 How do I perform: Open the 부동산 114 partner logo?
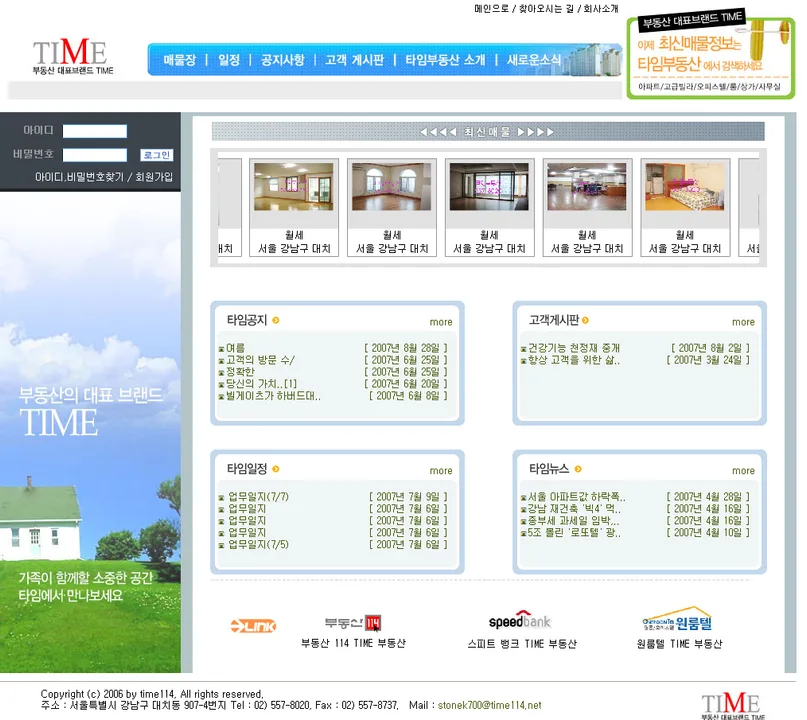click(353, 623)
